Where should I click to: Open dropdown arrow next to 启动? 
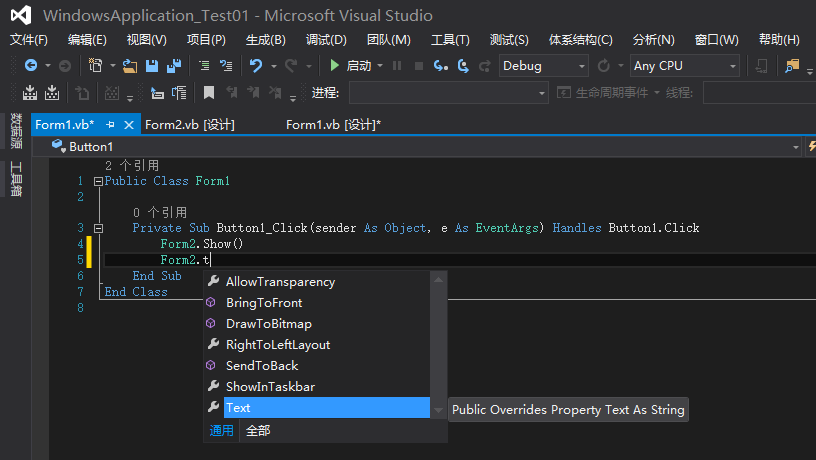[380, 66]
